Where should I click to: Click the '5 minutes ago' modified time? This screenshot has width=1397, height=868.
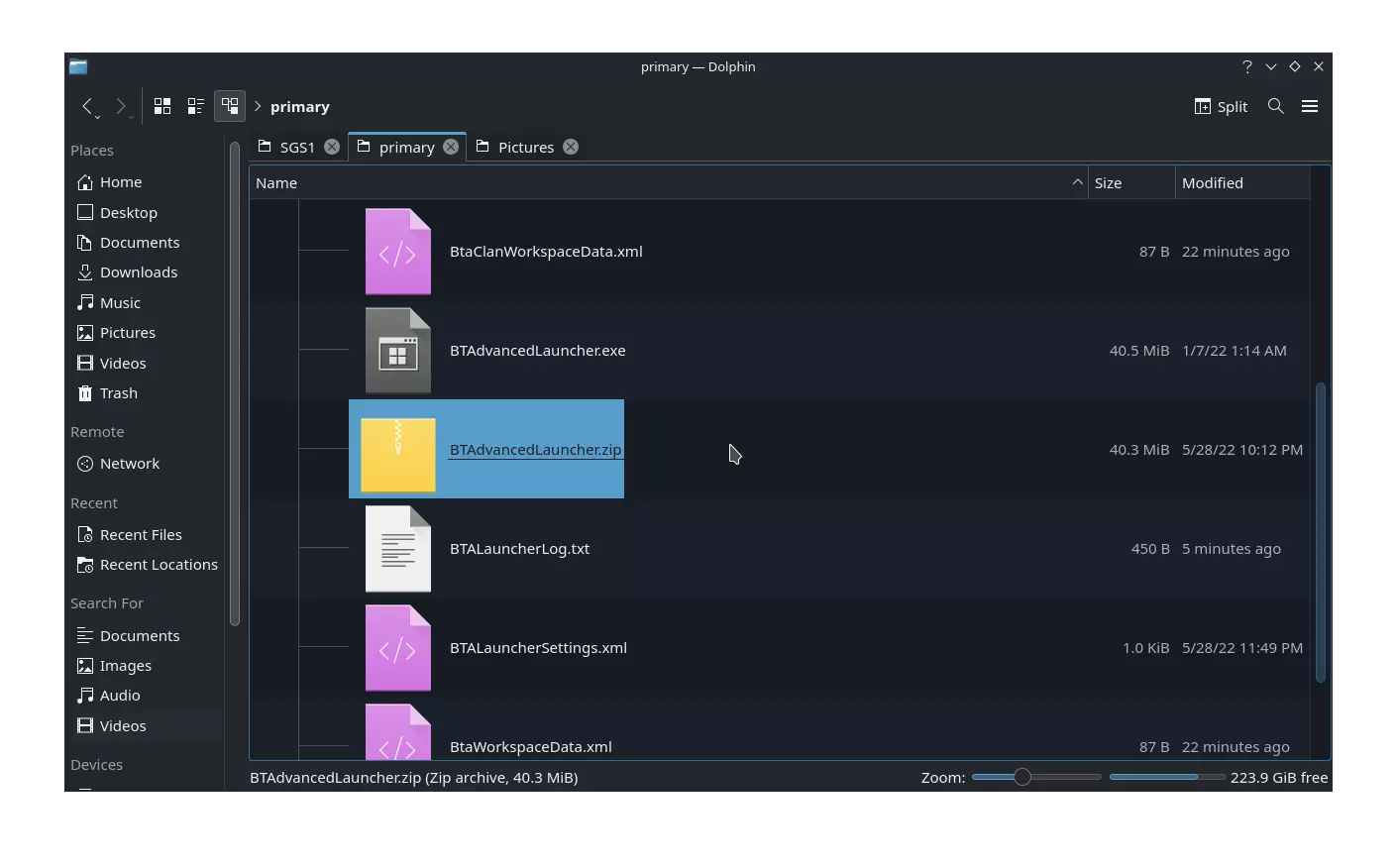(1232, 549)
